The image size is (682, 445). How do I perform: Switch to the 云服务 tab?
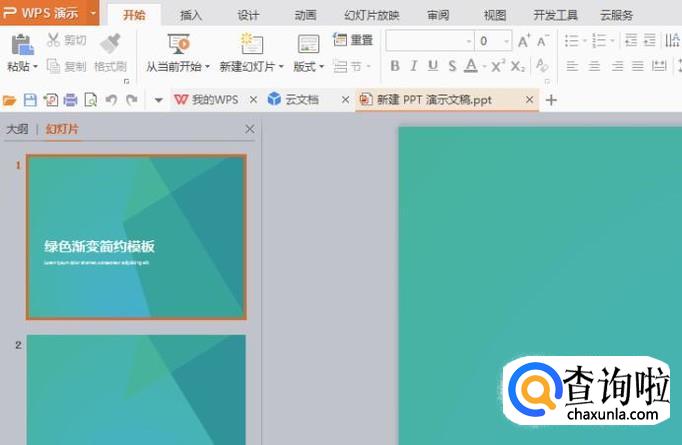click(x=616, y=15)
